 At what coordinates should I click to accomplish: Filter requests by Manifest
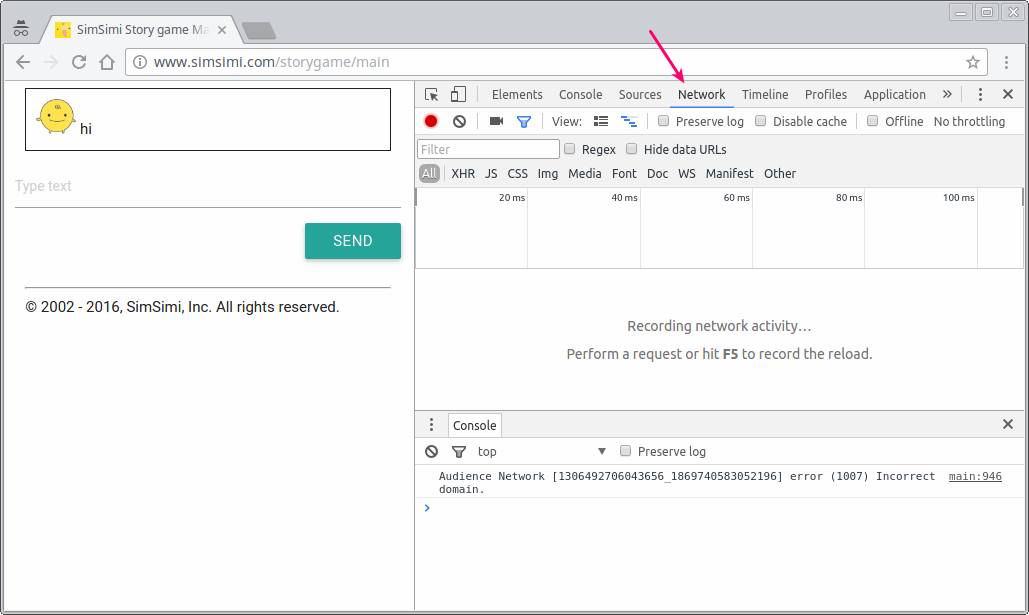pyautogui.click(x=729, y=174)
